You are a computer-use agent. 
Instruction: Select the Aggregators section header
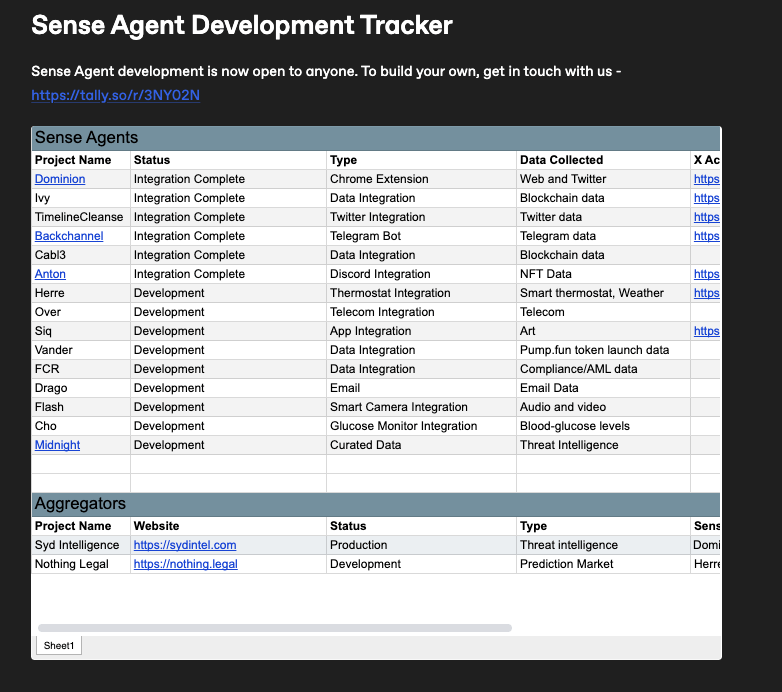click(x=80, y=504)
